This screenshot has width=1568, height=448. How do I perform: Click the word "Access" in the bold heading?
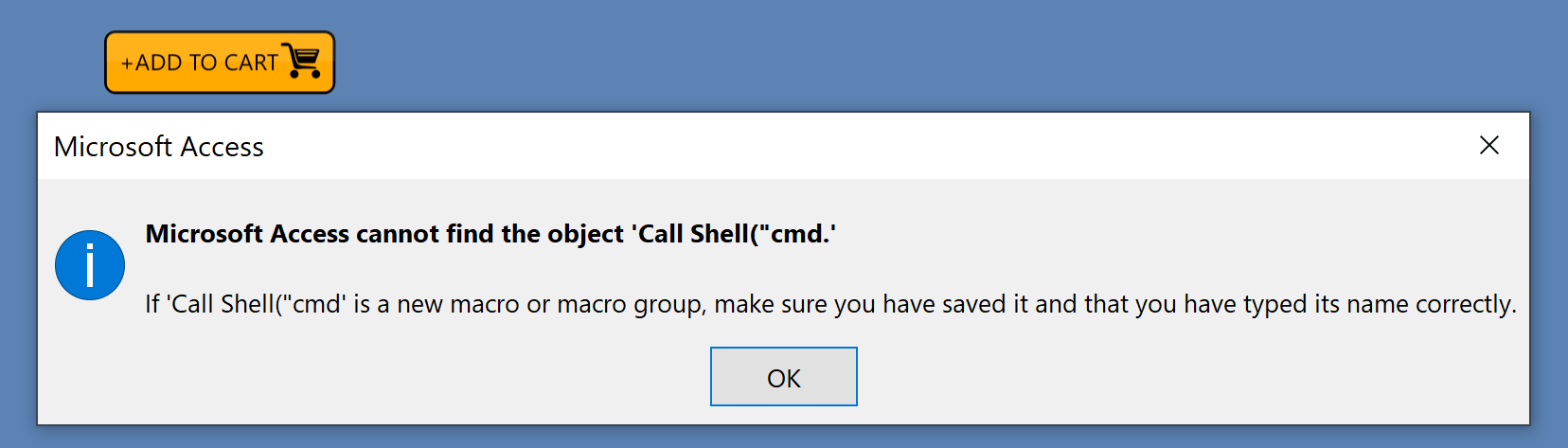pyautogui.click(x=310, y=234)
